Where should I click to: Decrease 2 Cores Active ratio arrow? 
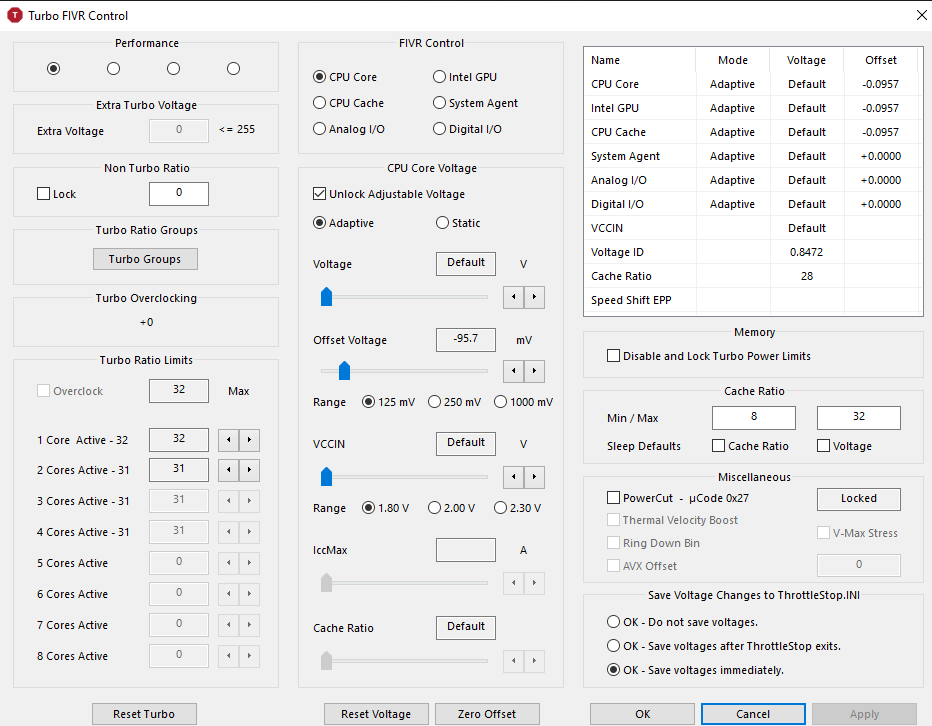coord(229,470)
